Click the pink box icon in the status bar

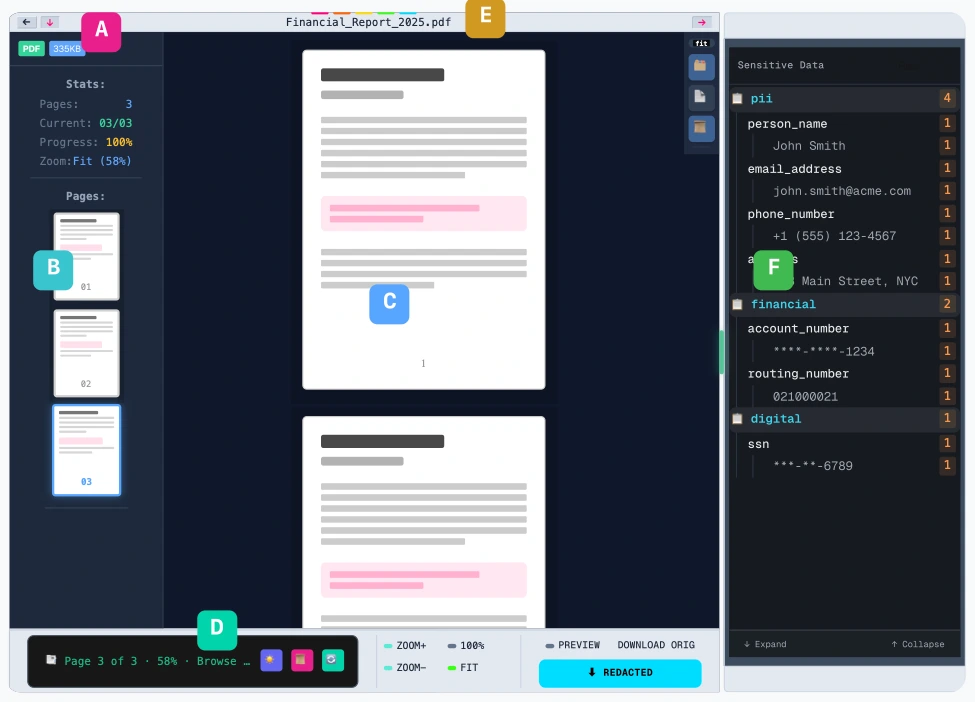click(x=302, y=660)
